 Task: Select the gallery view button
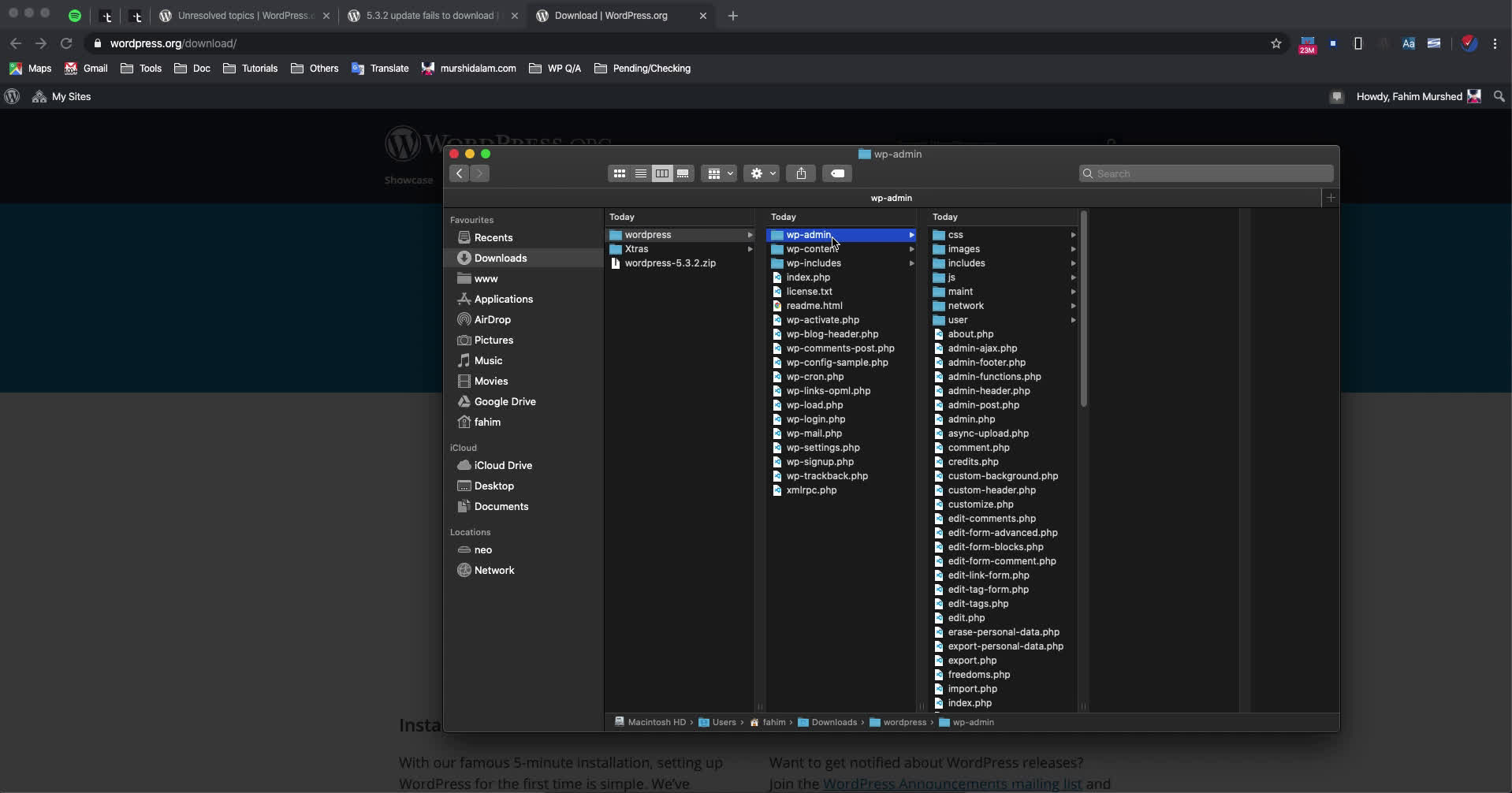pyautogui.click(x=683, y=173)
